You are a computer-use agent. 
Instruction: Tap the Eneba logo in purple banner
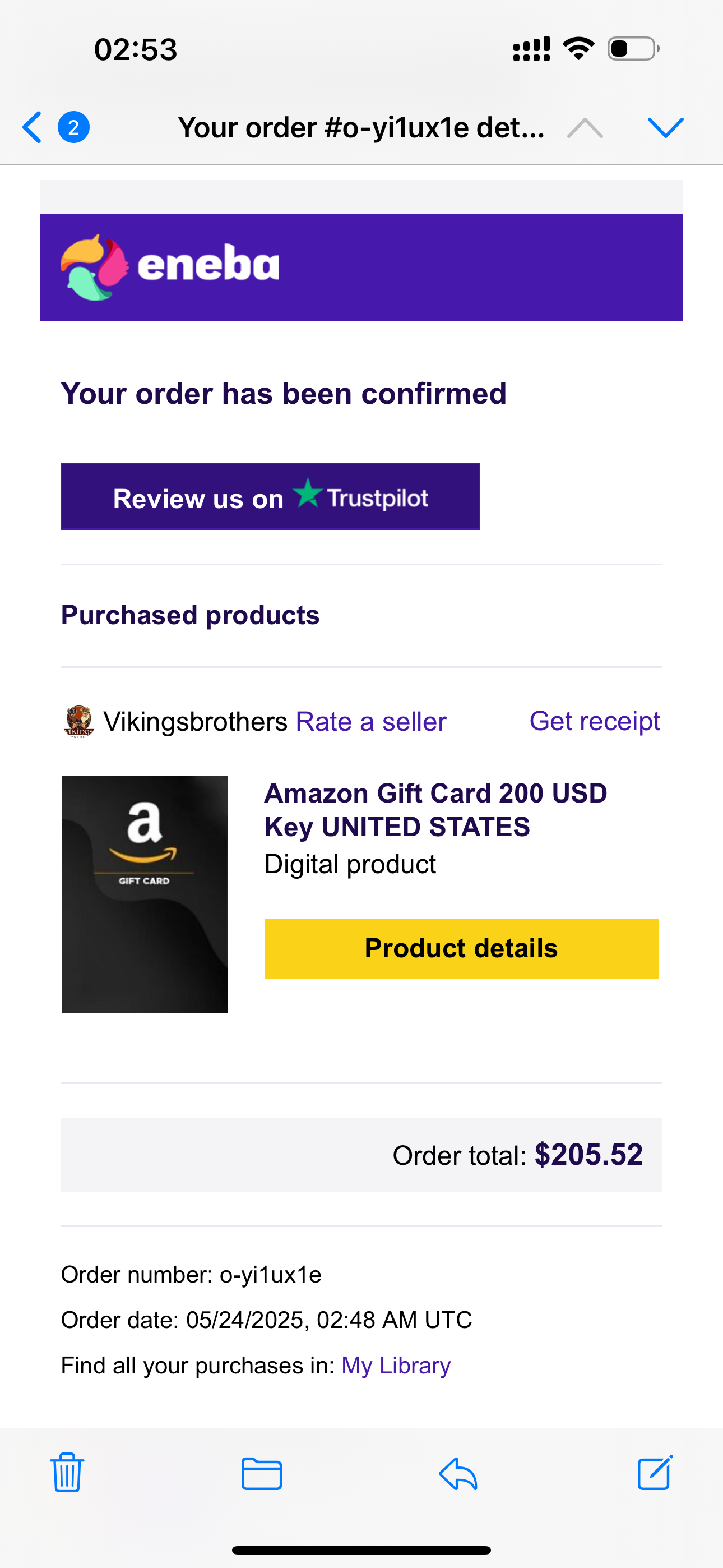[170, 267]
